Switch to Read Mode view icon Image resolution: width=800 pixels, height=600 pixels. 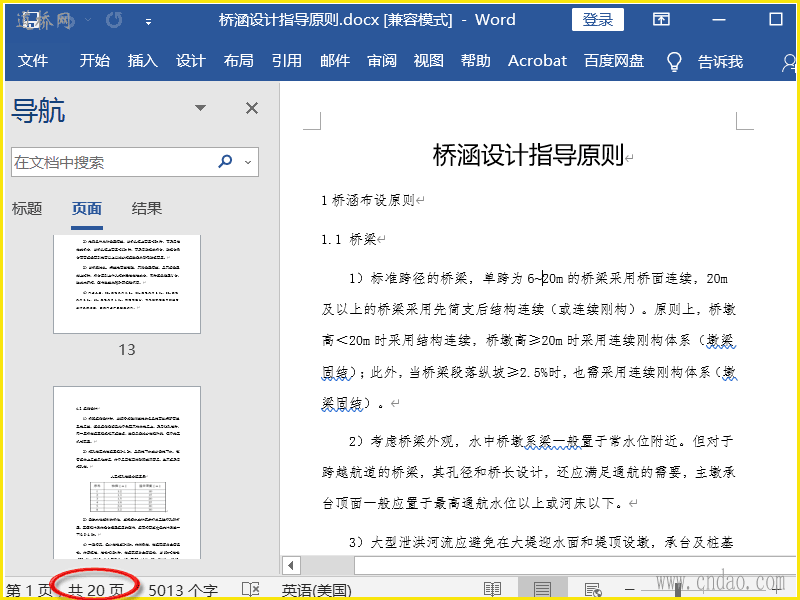point(492,590)
